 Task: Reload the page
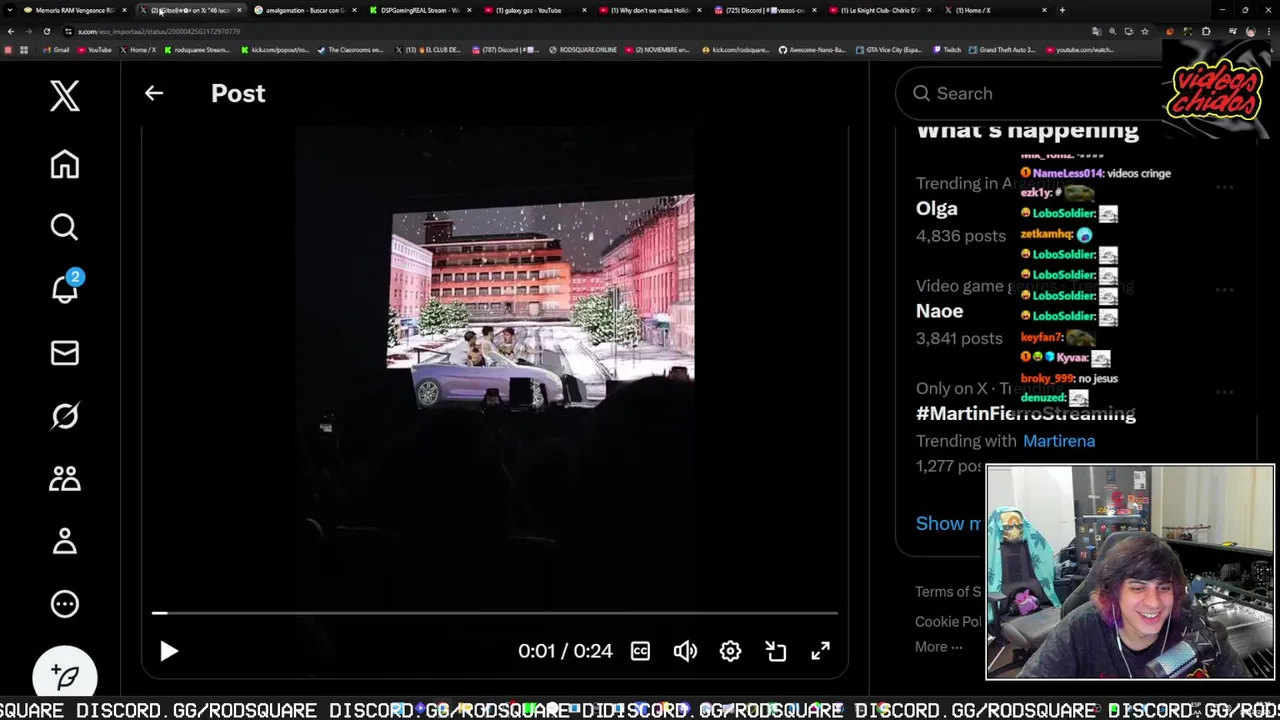coord(46,31)
